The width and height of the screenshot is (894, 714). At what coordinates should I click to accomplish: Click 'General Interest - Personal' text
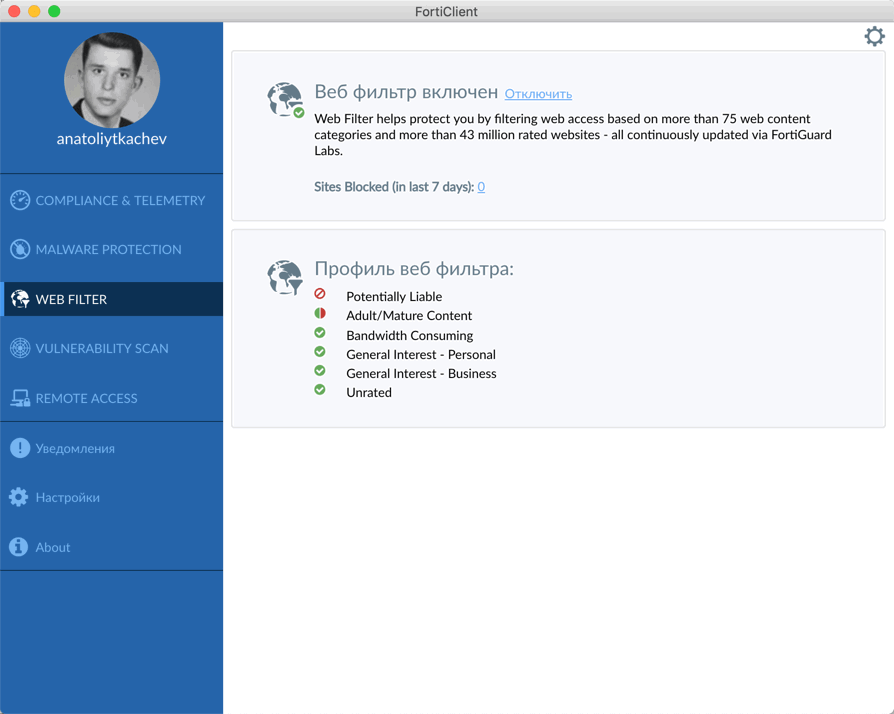(x=421, y=354)
